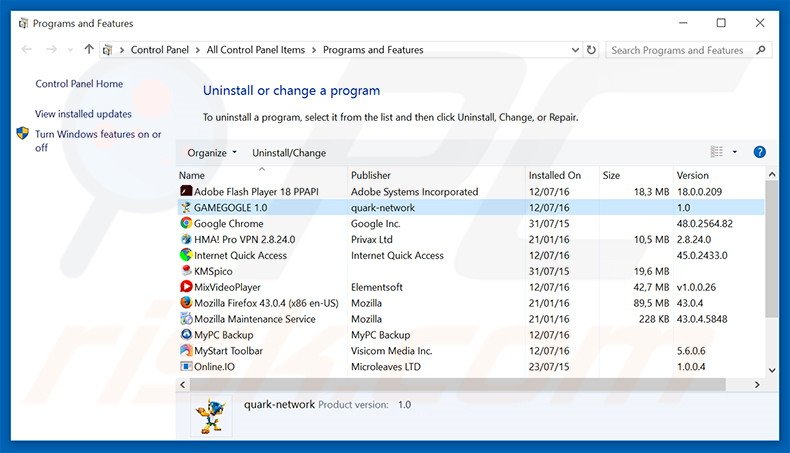Select Mozilla Firefox 43.0.4 (x86 en-US) name
Screen dimensions: 790x453
point(266,303)
